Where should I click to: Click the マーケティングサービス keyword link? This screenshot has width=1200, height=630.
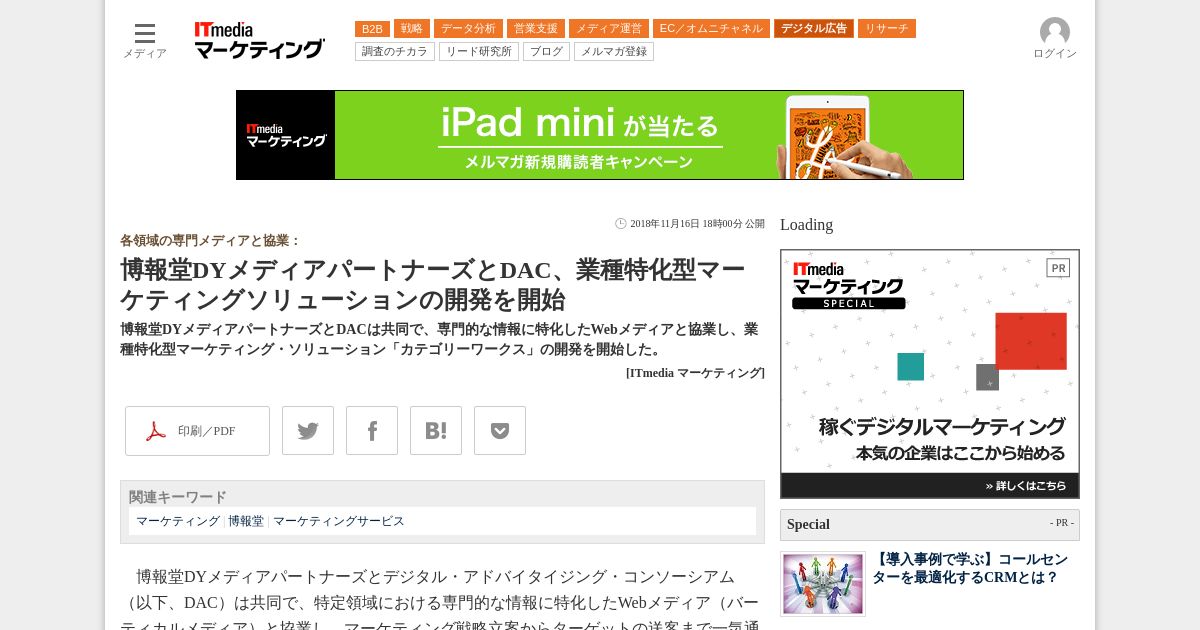[x=339, y=521]
